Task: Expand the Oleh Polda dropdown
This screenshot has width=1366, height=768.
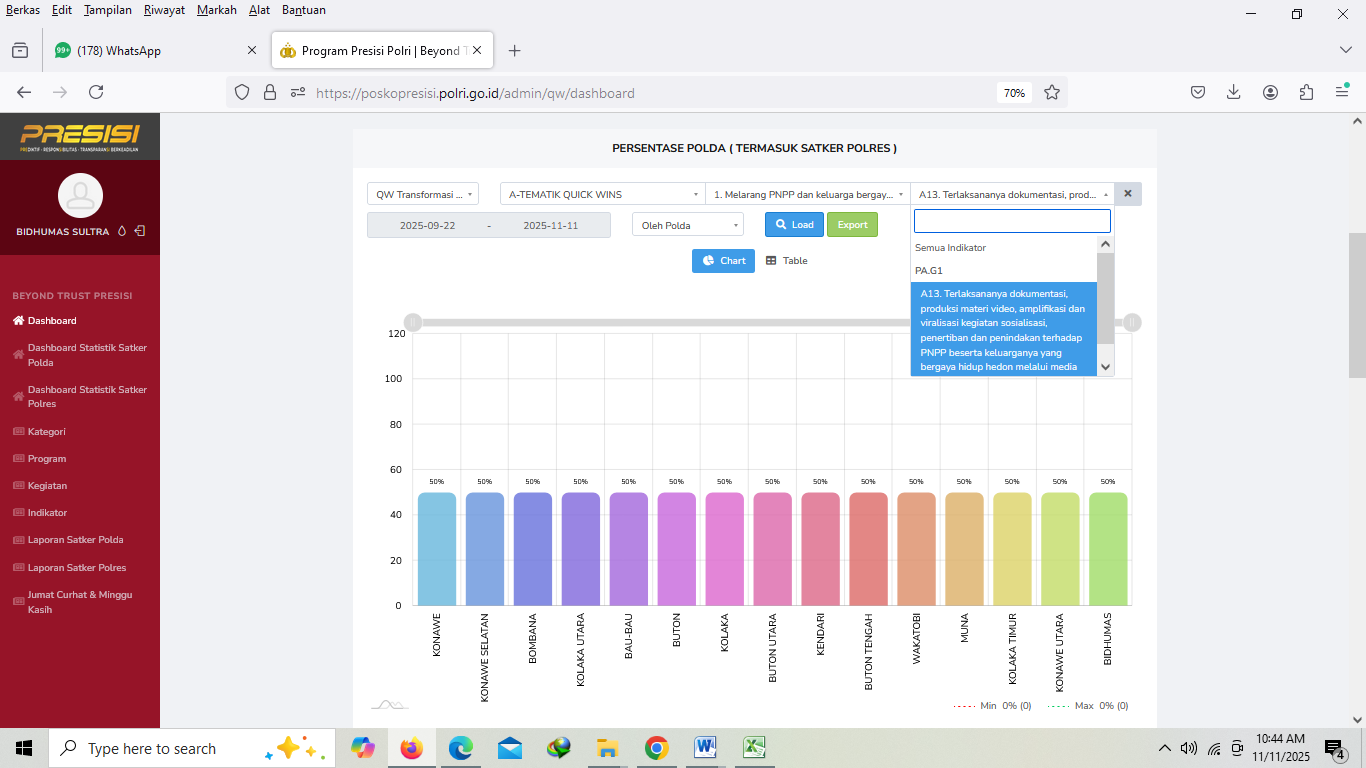Action: tap(688, 225)
